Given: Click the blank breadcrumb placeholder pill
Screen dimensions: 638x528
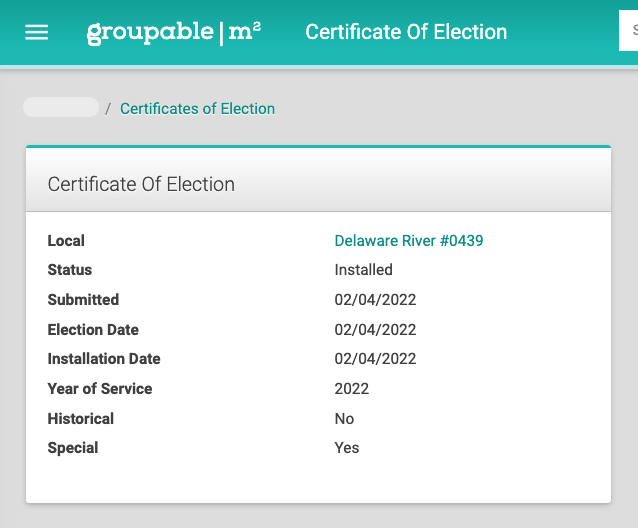Looking at the screenshot, I should pyautogui.click(x=61, y=107).
